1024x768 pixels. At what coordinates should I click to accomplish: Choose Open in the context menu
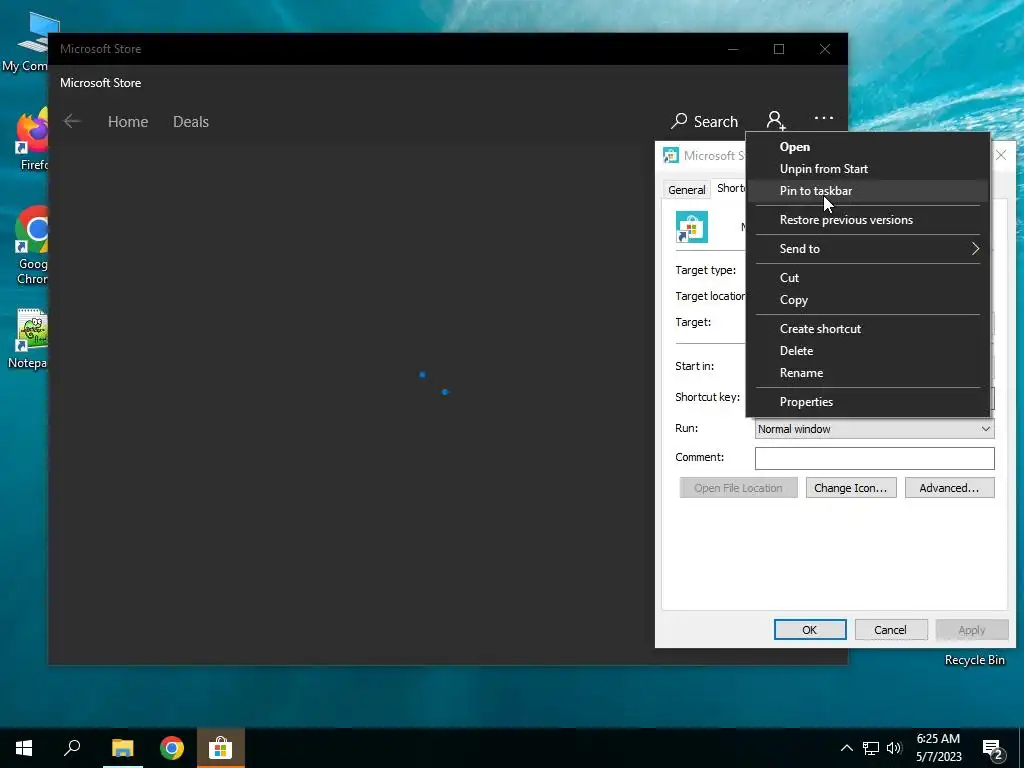tap(867, 147)
